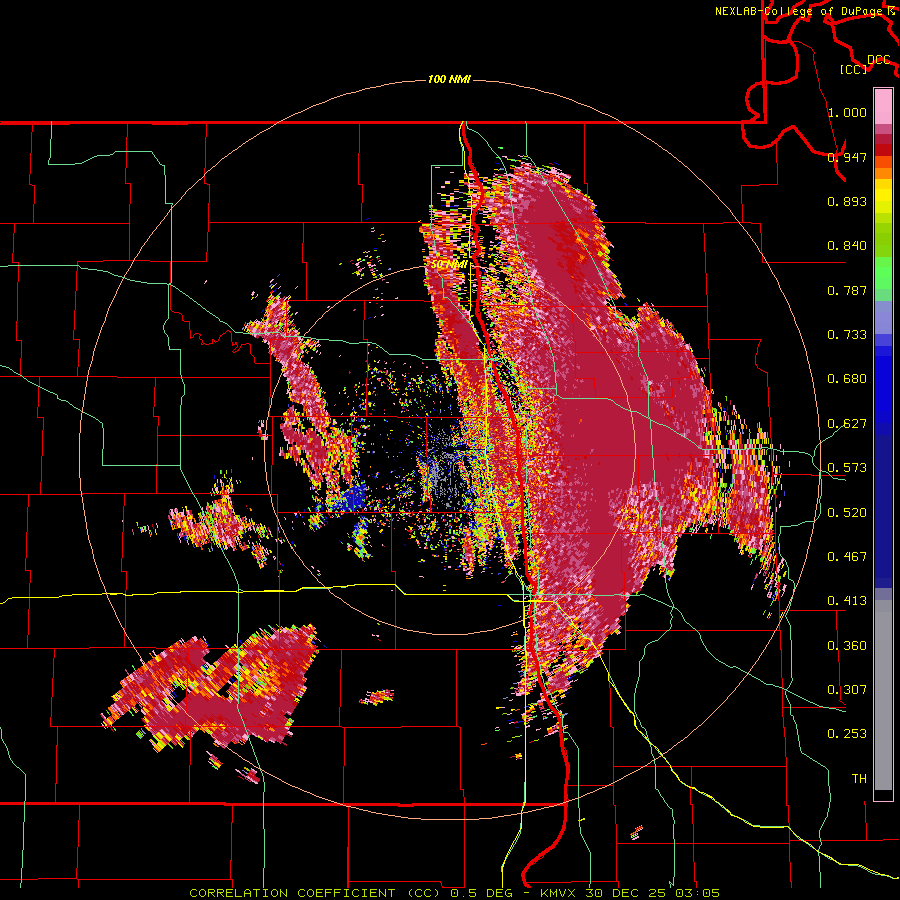Click the 0.467 scale value
The height and width of the screenshot is (900, 900).
click(x=847, y=557)
